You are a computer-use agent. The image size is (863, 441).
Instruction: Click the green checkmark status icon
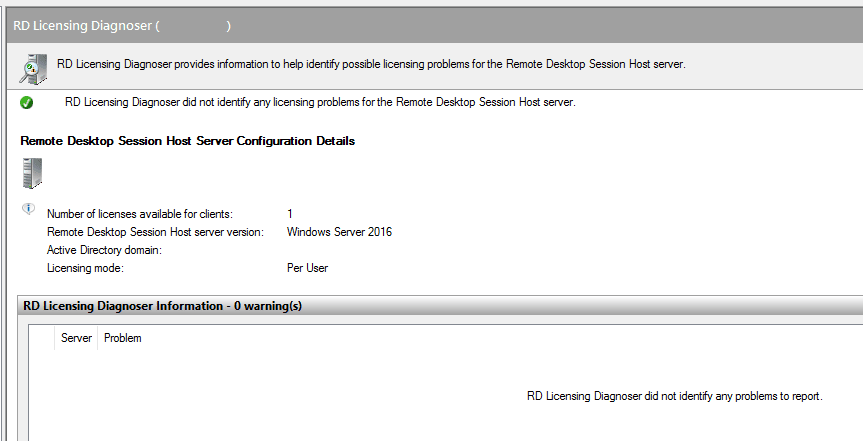(x=27, y=102)
